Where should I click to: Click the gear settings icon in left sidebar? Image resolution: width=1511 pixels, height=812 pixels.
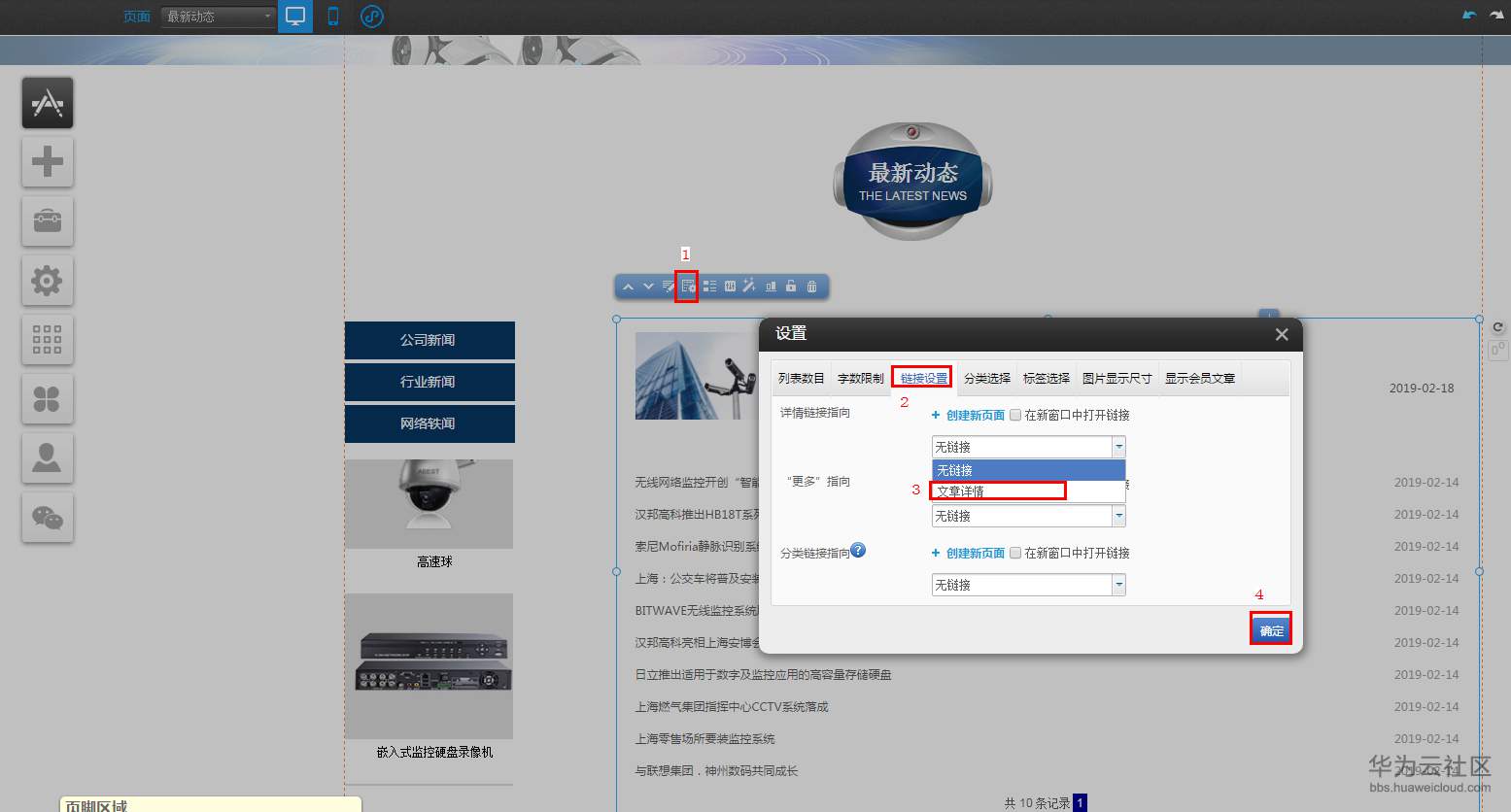(x=47, y=281)
